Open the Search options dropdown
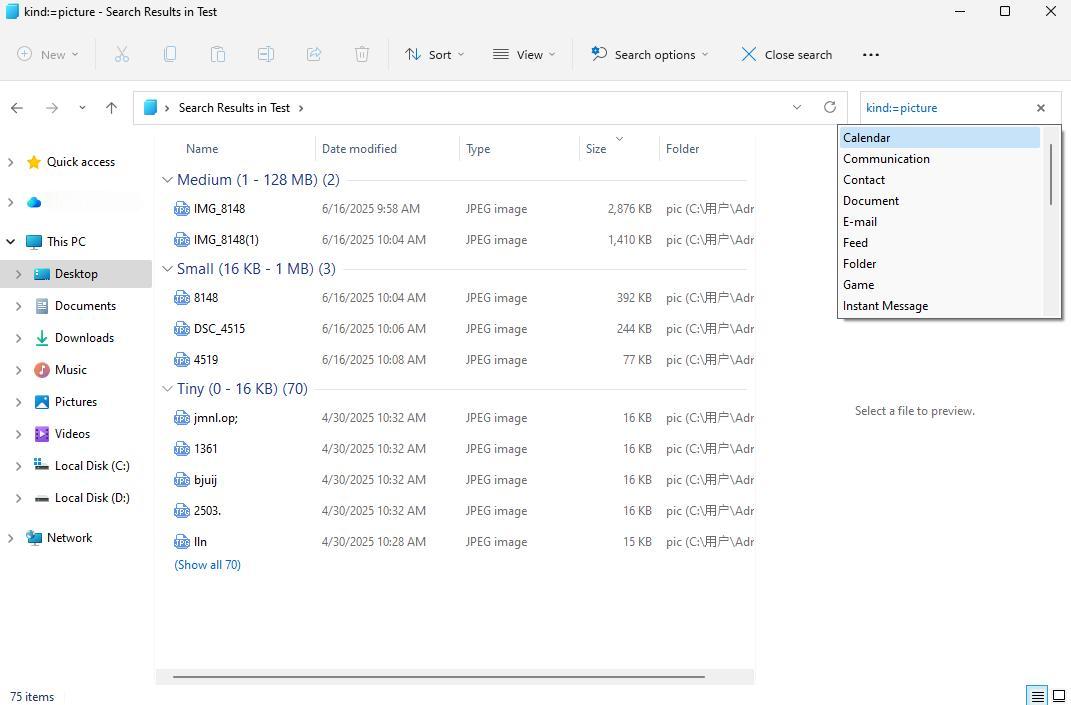Screen dimensions: 1071x705 pos(649,55)
